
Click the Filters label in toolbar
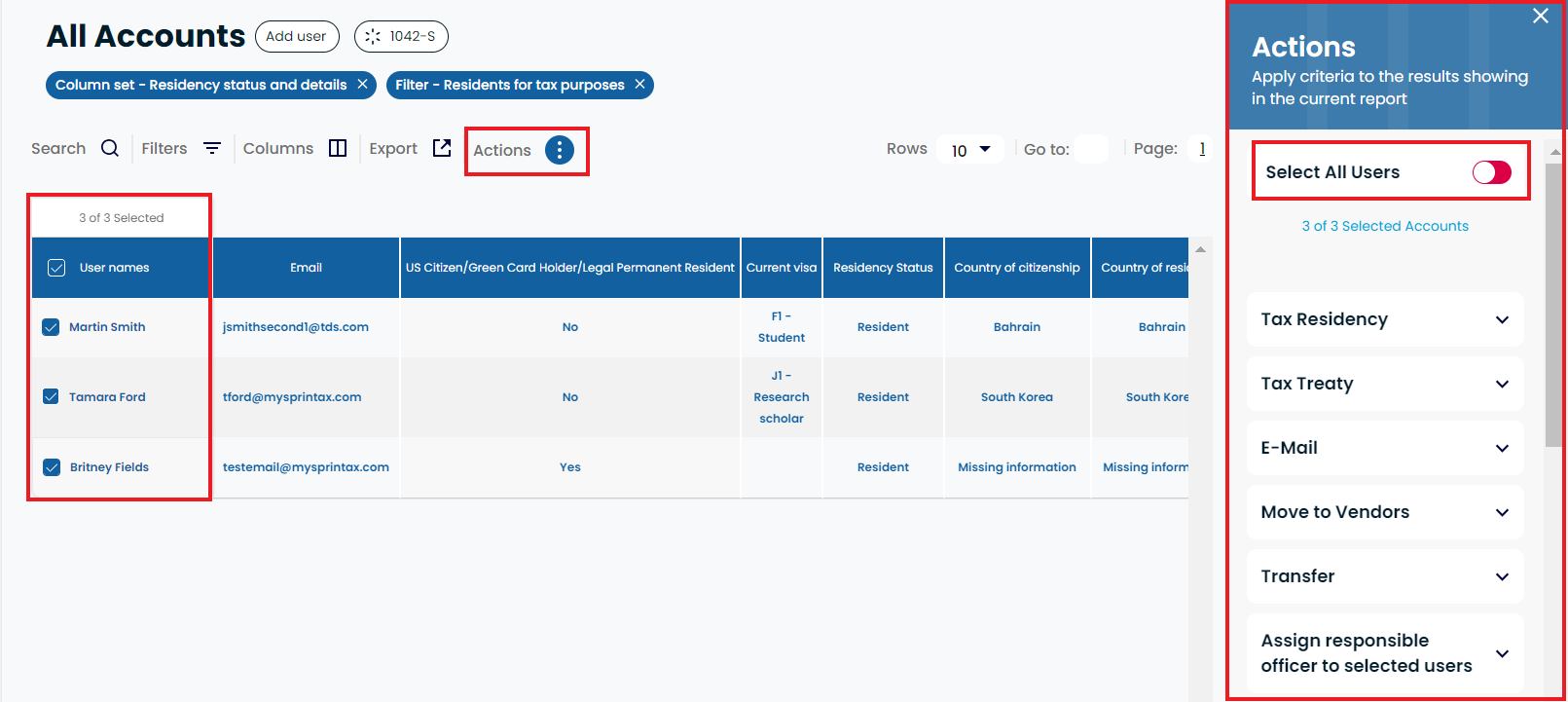click(x=164, y=148)
